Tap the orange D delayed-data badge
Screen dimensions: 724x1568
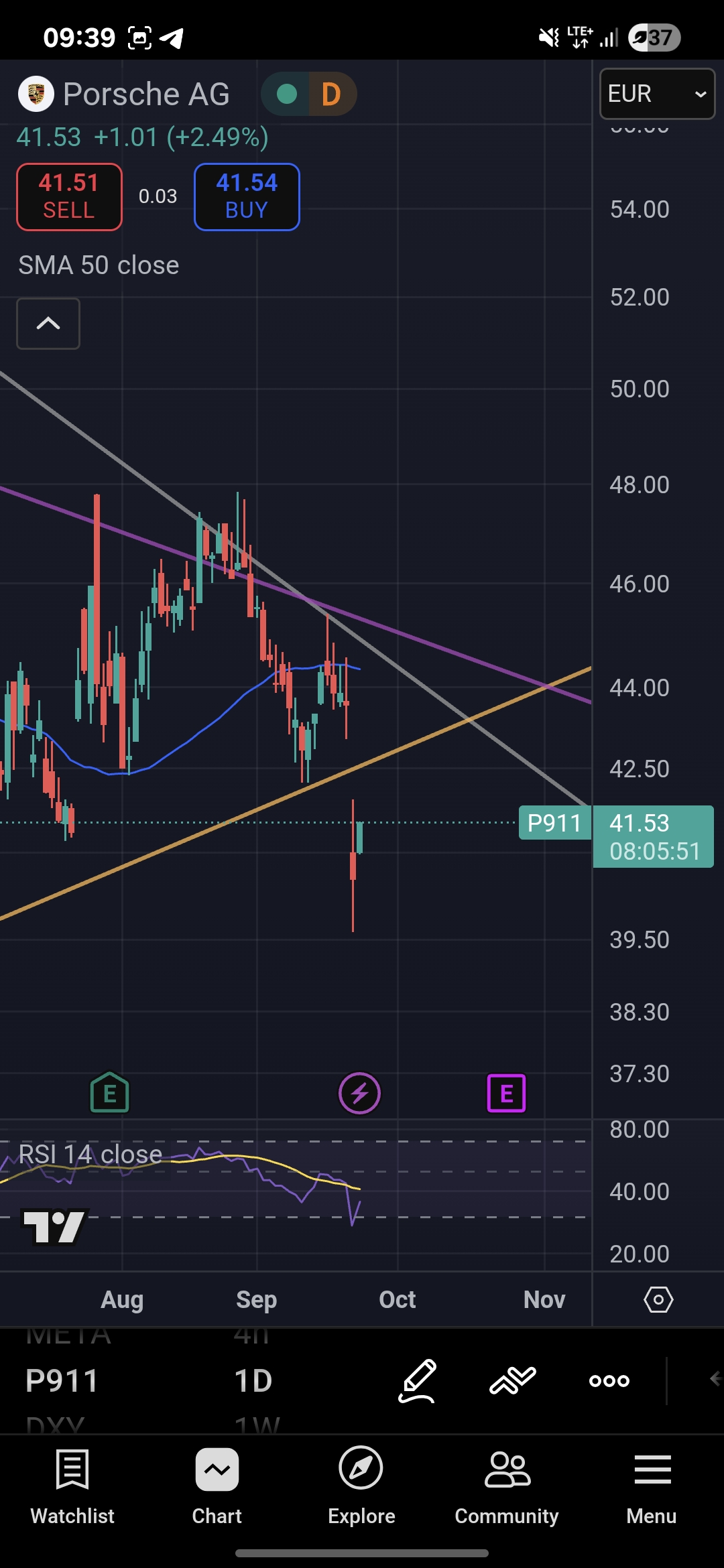tap(331, 94)
